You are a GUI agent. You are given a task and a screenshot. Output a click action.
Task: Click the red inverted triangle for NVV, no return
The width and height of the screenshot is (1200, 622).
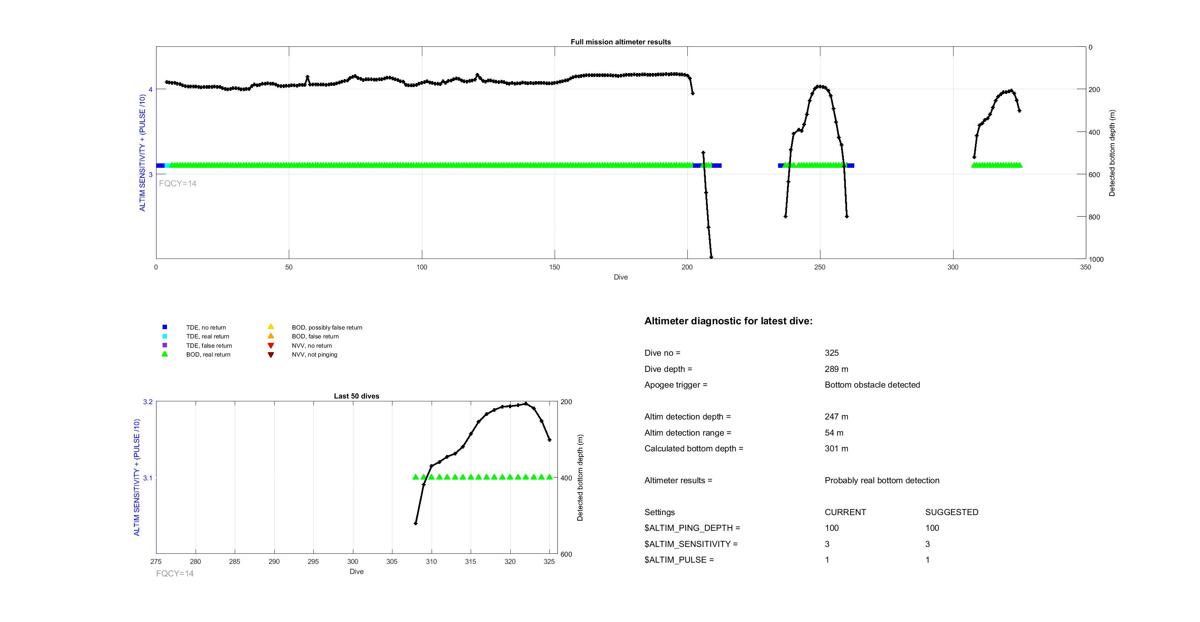271,345
